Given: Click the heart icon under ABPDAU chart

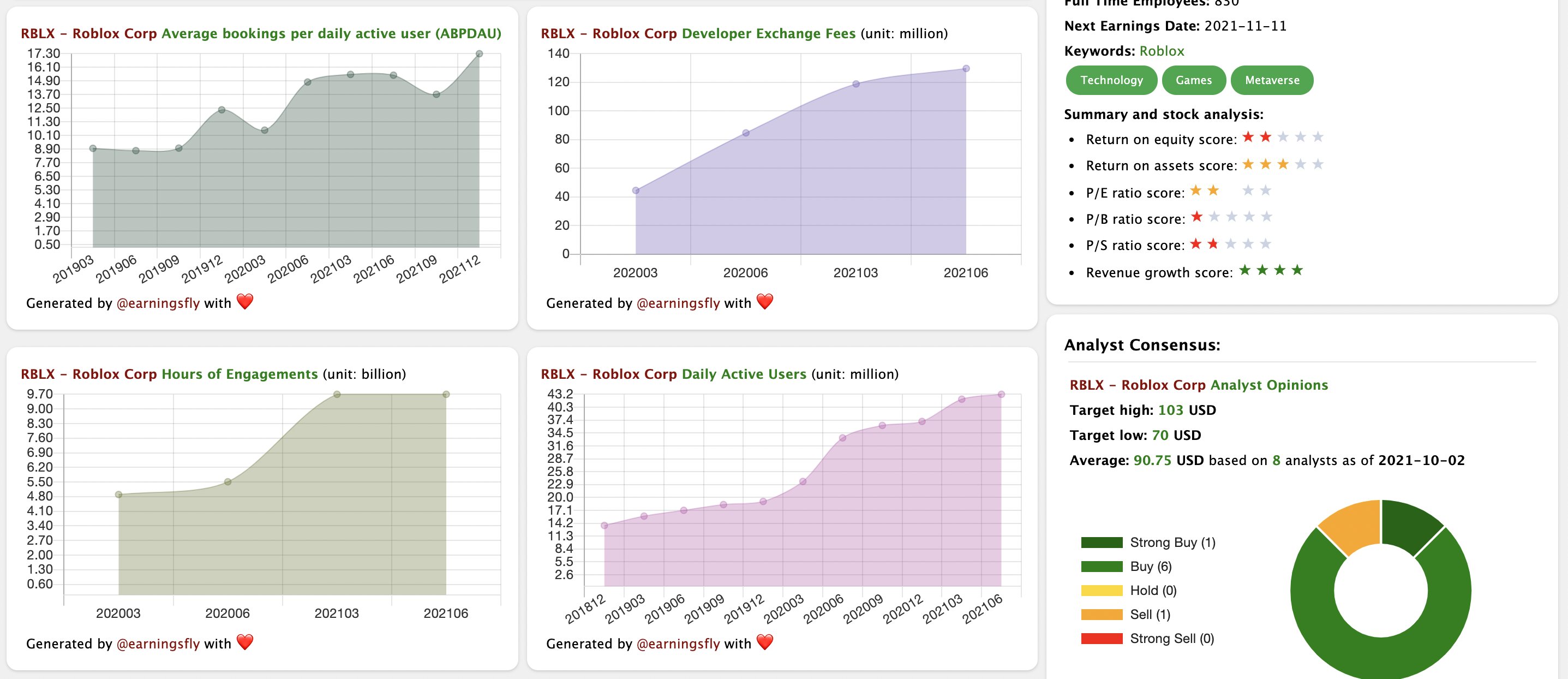Looking at the screenshot, I should pyautogui.click(x=245, y=301).
